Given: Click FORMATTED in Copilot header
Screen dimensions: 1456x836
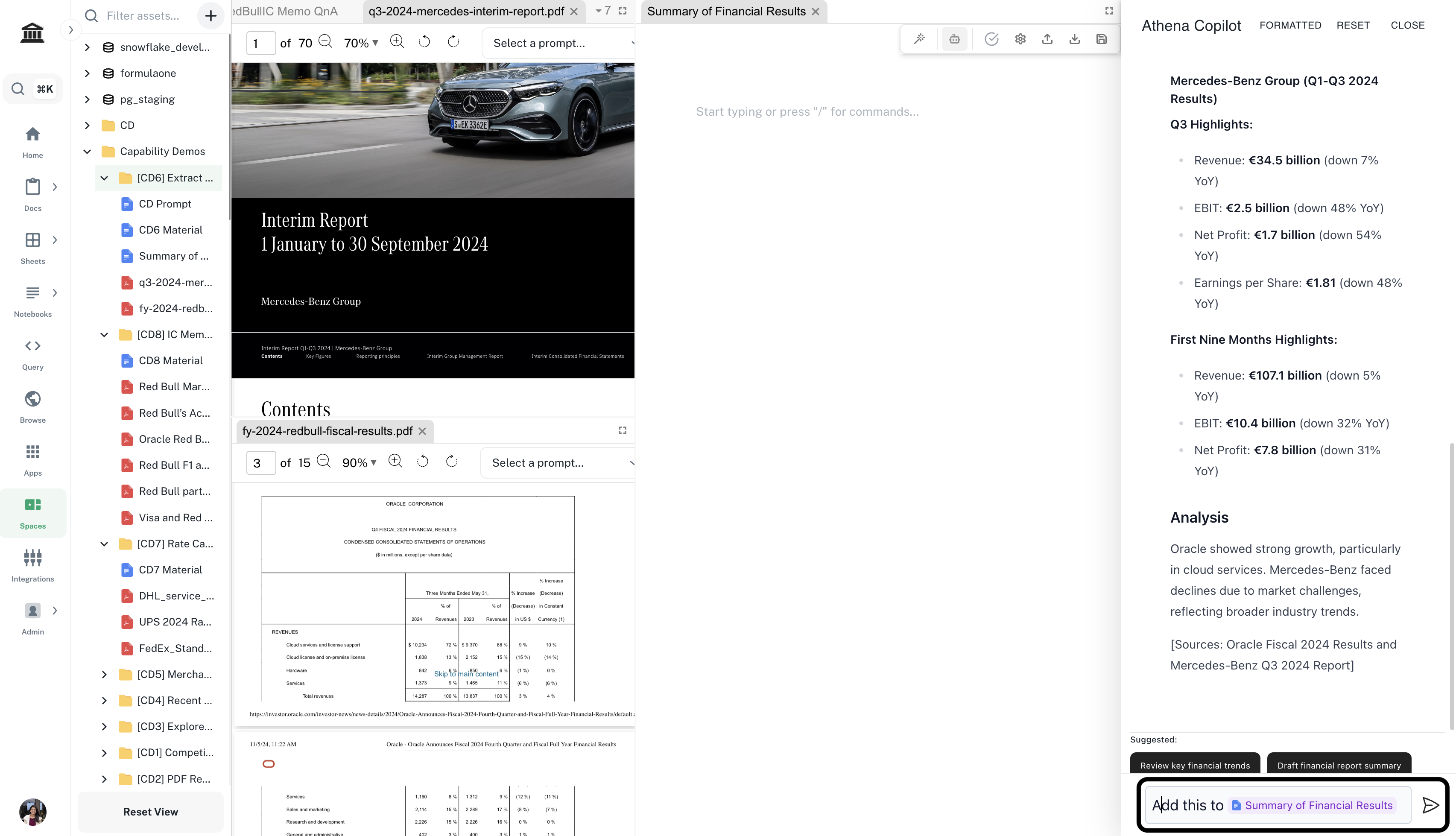Looking at the screenshot, I should tap(1290, 25).
